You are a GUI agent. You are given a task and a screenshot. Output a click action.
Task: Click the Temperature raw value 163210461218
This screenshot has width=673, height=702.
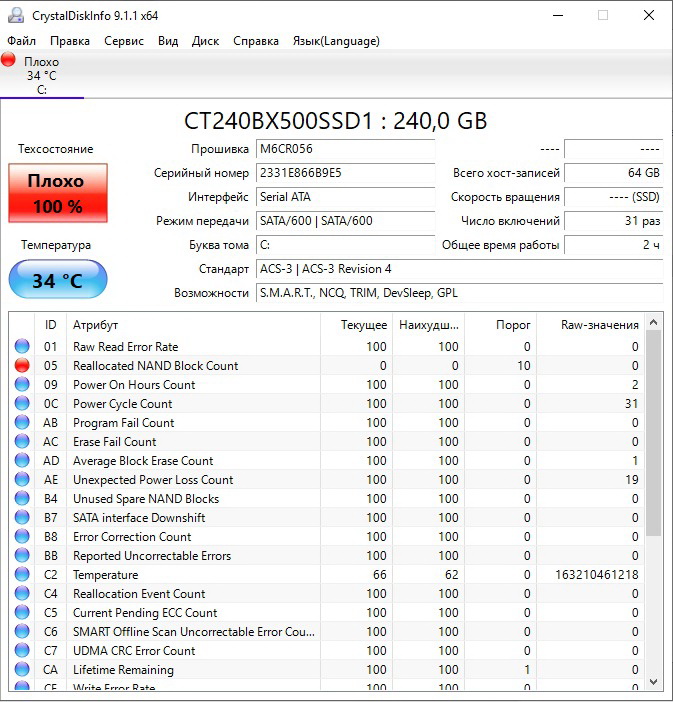click(597, 574)
